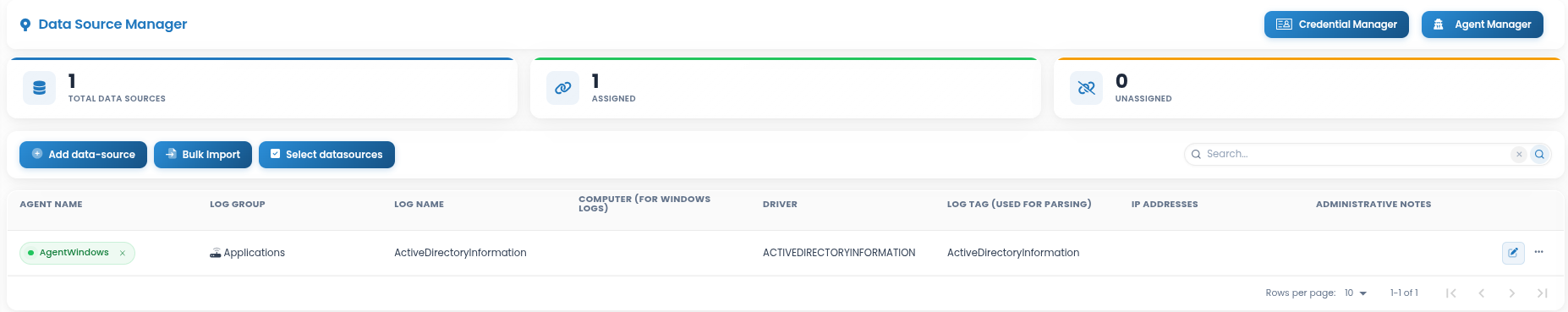
Task: Remove the AgentWindows tag with its x
Action: click(x=123, y=253)
